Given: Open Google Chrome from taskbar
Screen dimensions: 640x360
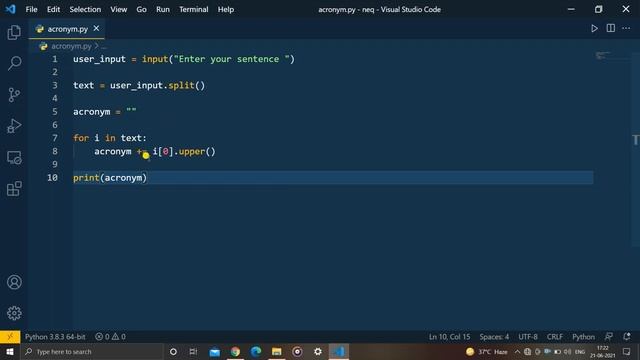Looking at the screenshot, I should pos(235,351).
